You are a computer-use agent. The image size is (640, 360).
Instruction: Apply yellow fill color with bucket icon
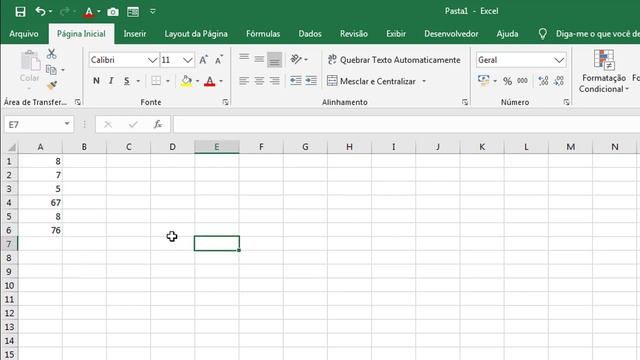coord(186,81)
